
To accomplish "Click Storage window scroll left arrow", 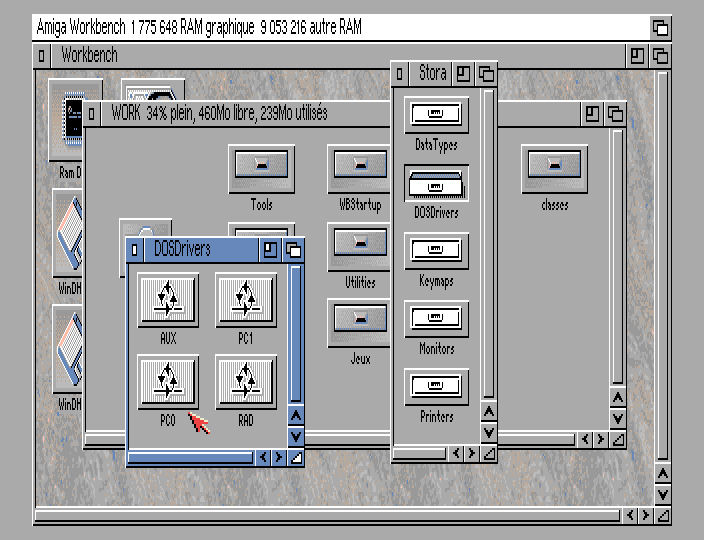I will [456, 453].
